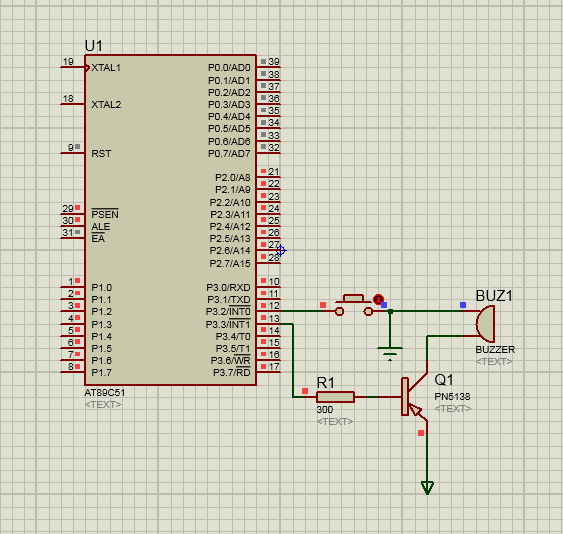Click the P3.5/T1 pin 15
563x534 pixels.
coord(269,348)
